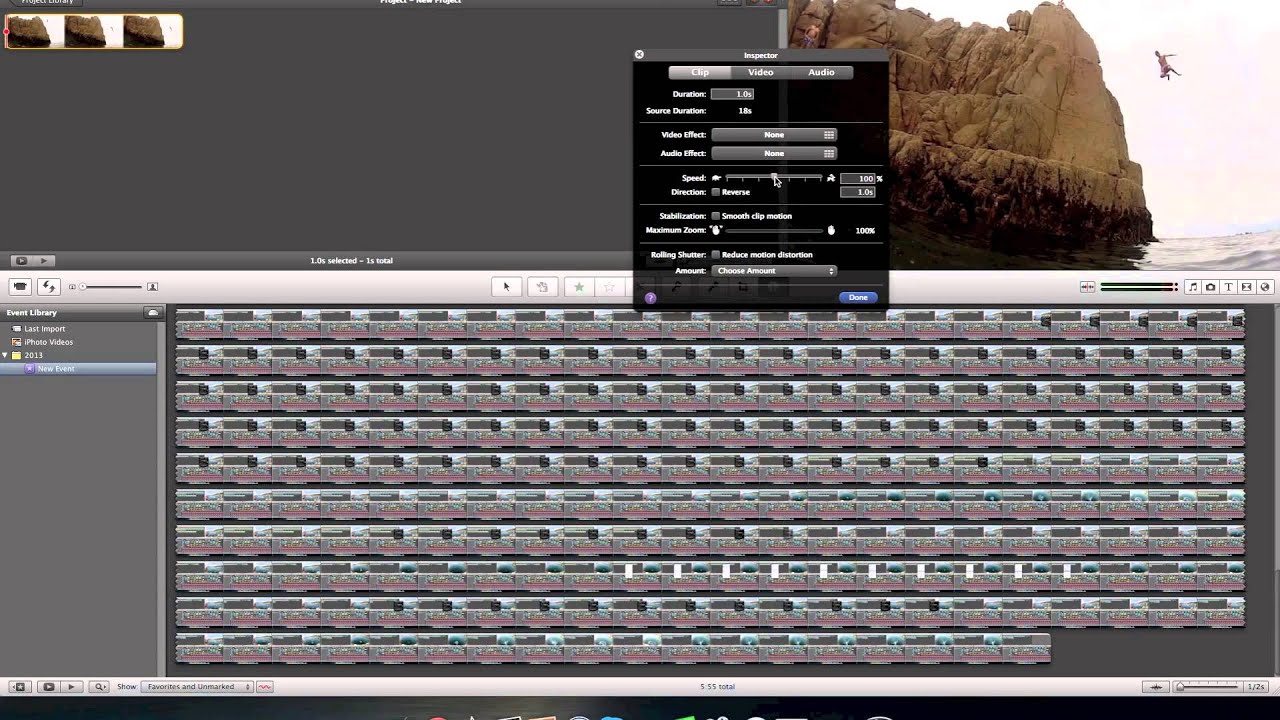Play selected events from beginning
This screenshot has height=720, width=1280.
pyautogui.click(x=71, y=687)
